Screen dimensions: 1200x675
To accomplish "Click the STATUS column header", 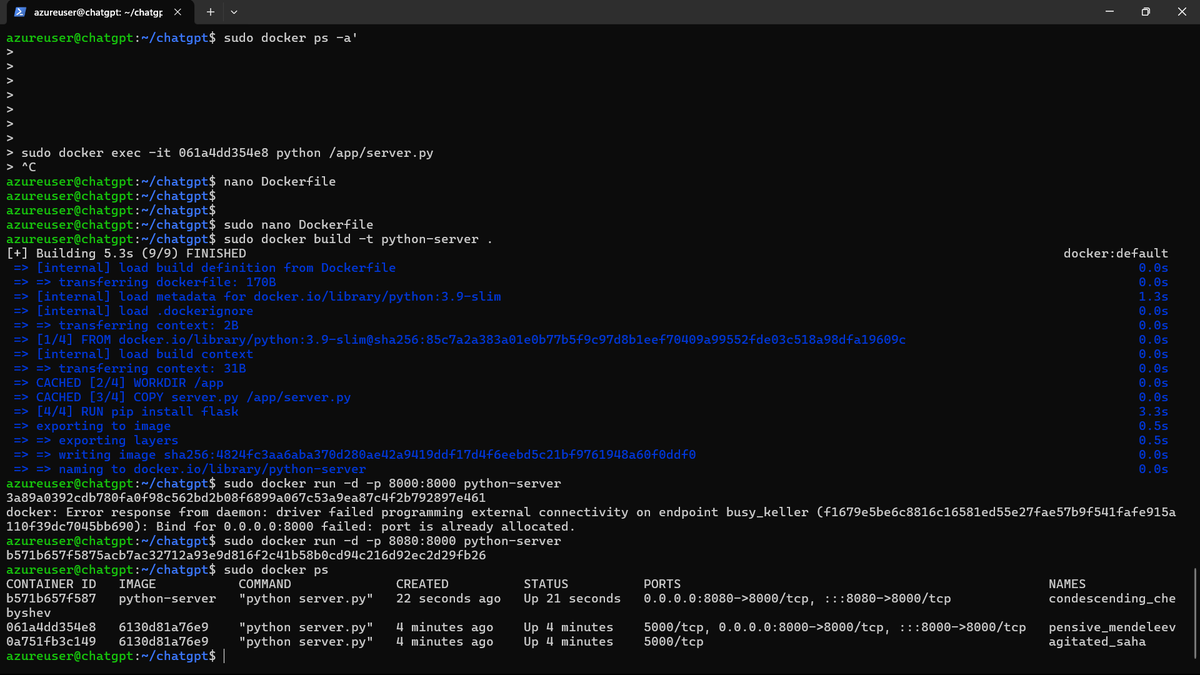I will click(x=546, y=584).
